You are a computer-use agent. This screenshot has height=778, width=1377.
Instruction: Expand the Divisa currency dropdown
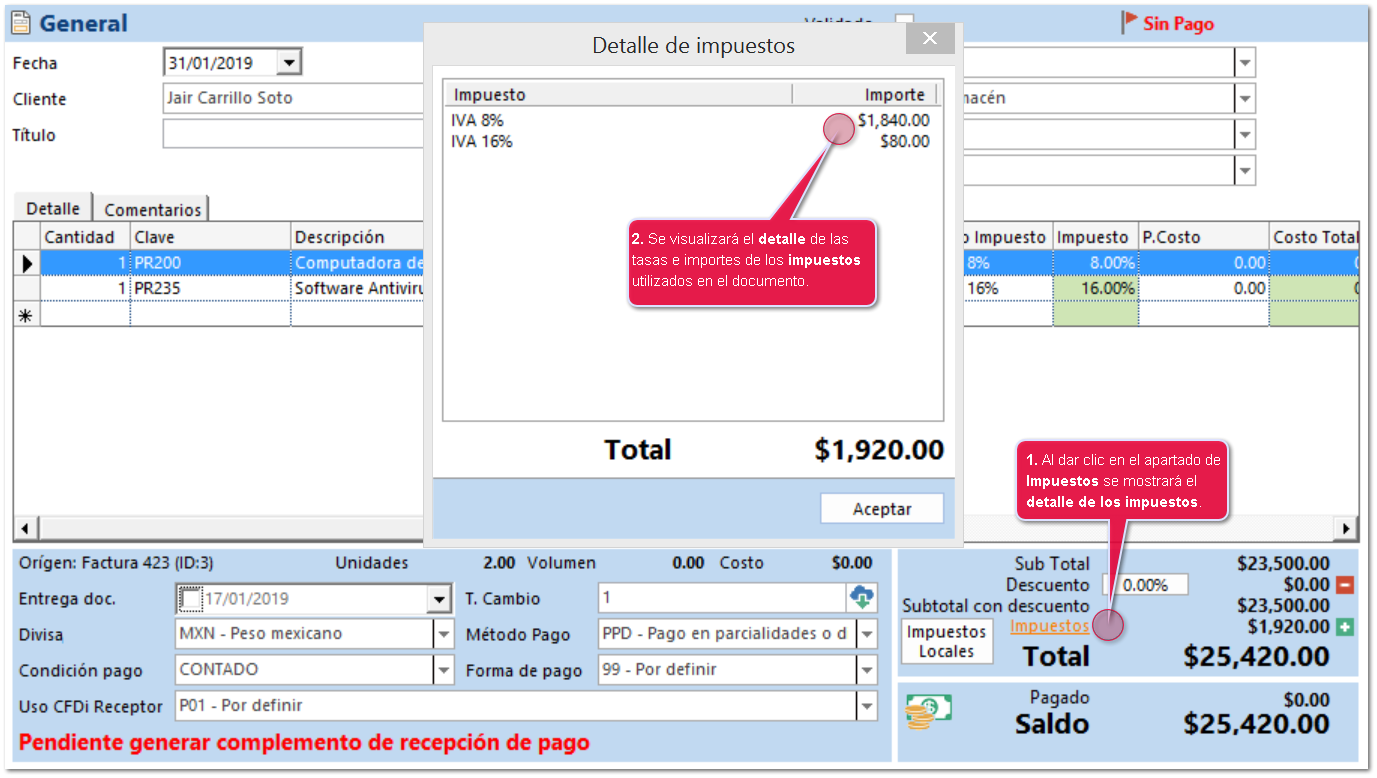[444, 634]
